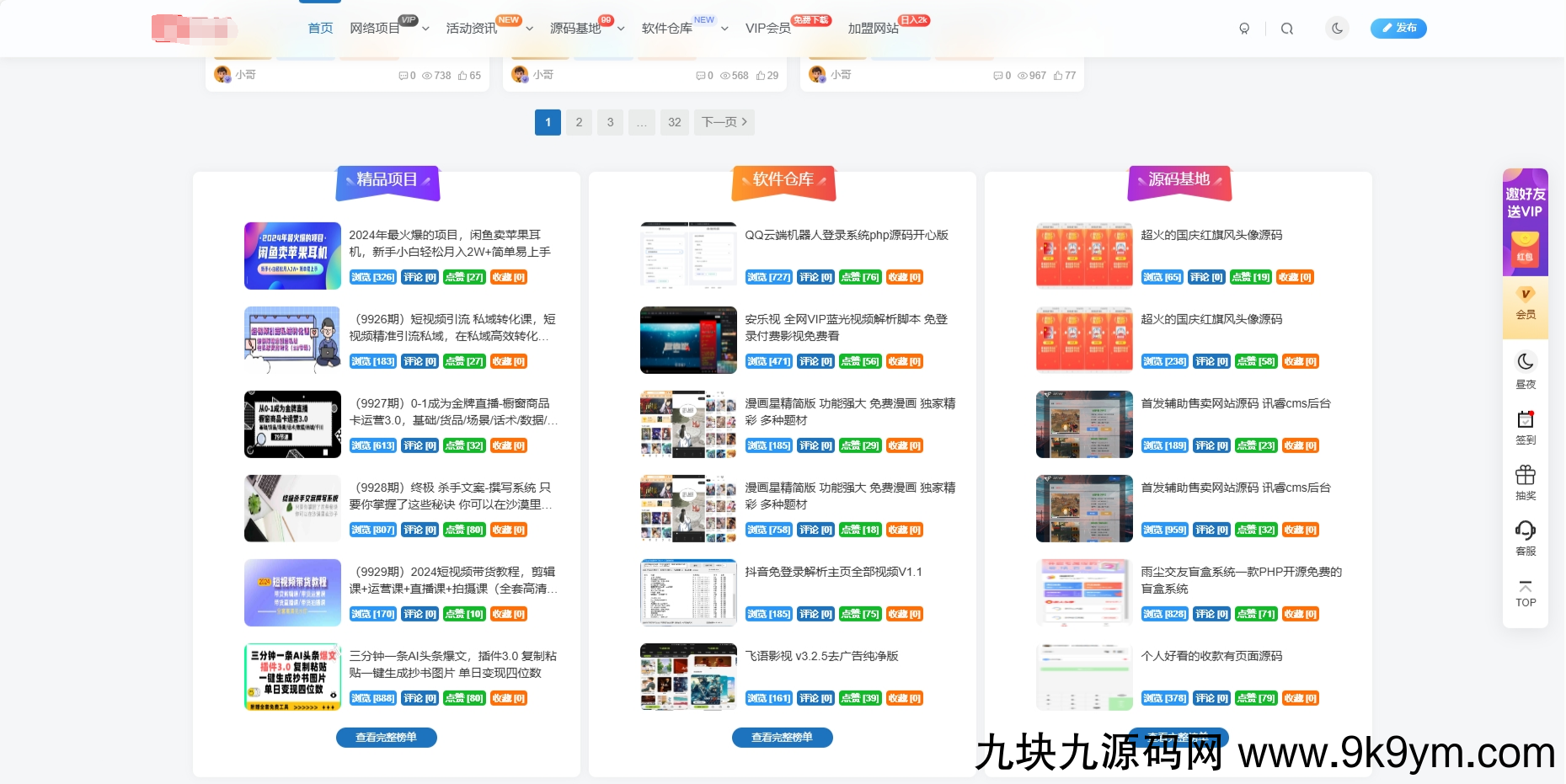Click the lightbulb icon in top bar

click(x=1244, y=29)
